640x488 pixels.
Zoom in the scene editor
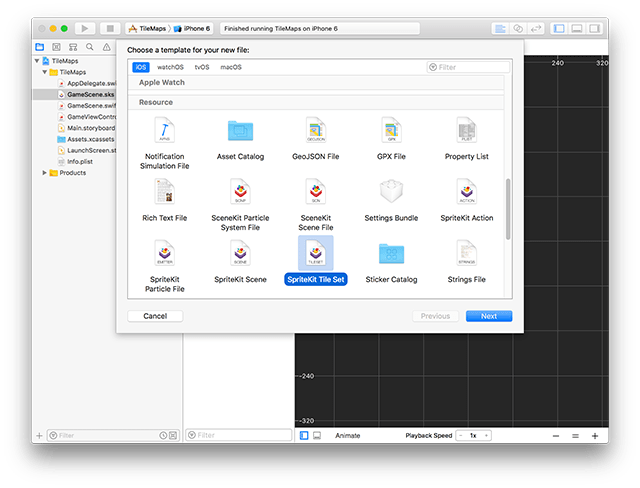[595, 436]
